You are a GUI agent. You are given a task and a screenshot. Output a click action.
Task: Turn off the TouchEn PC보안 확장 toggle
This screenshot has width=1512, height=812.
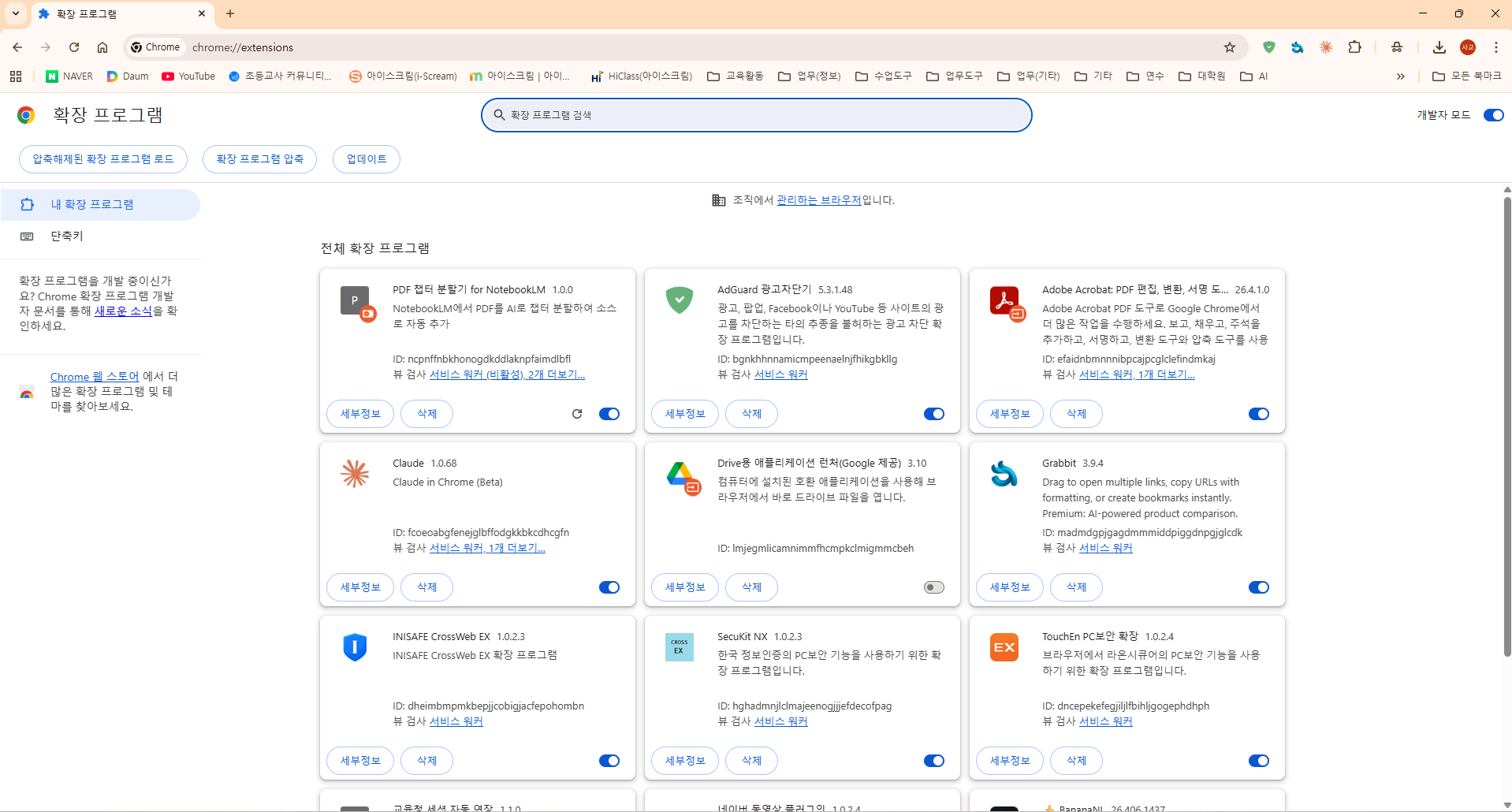[1259, 761]
